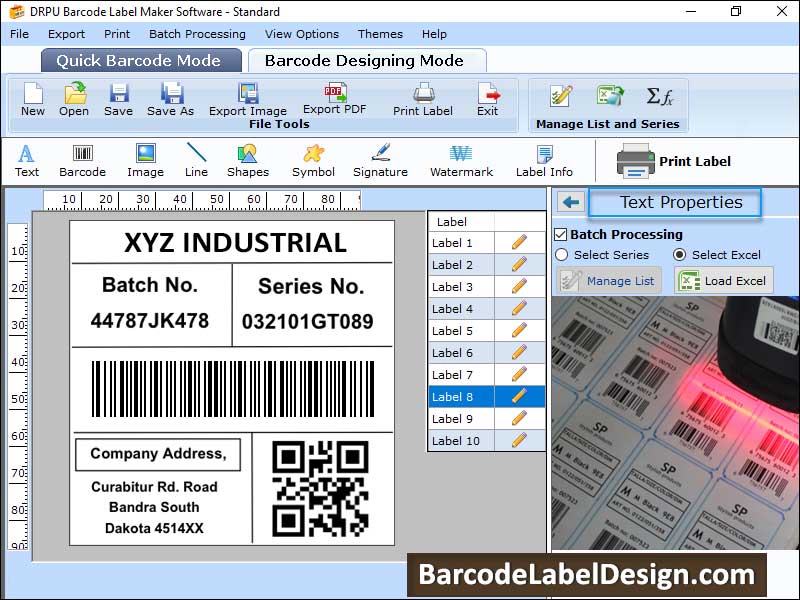Image resolution: width=800 pixels, height=600 pixels.
Task: Insert an Image onto the label
Action: tap(144, 160)
